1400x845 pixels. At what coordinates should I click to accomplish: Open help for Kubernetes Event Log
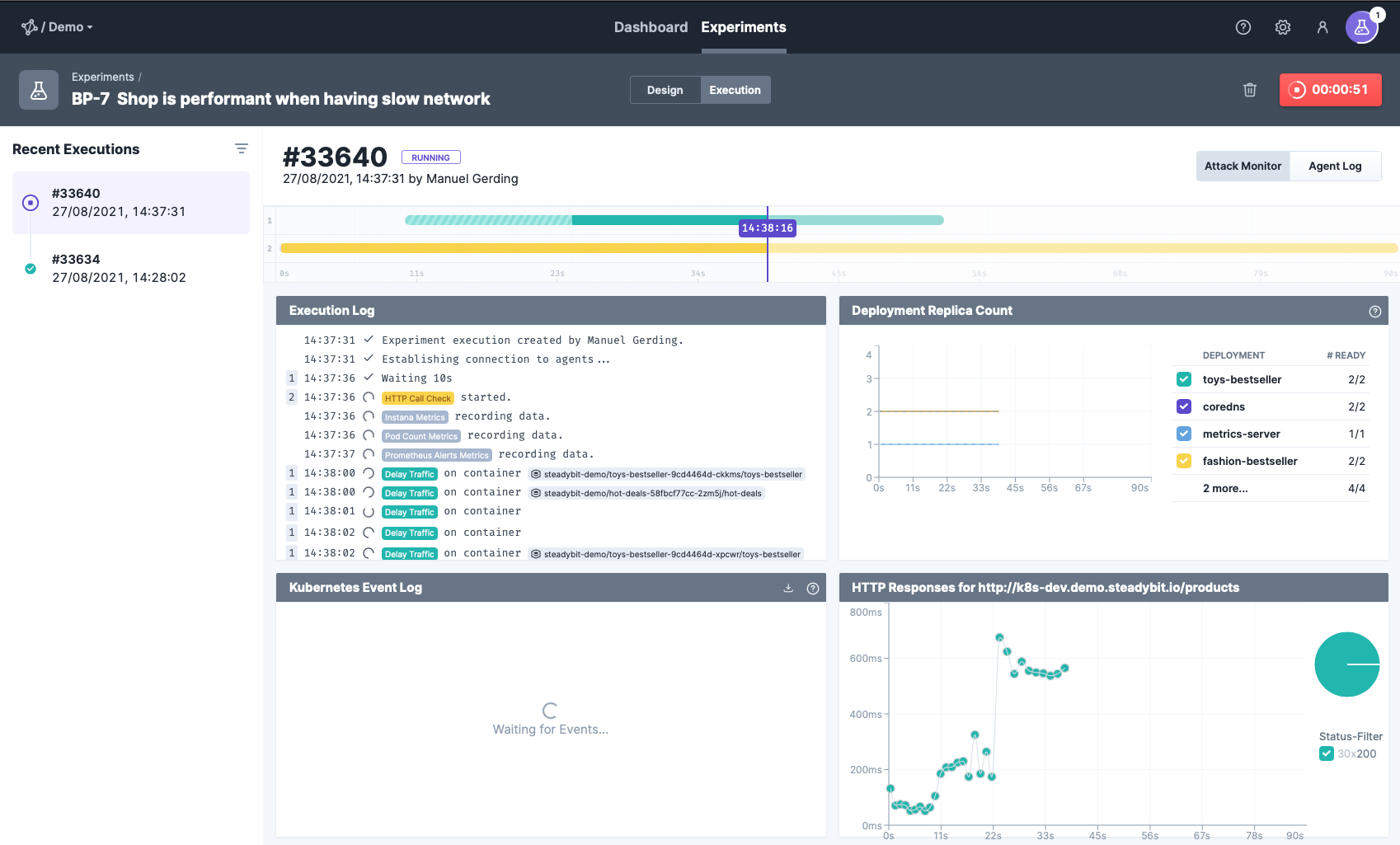tap(812, 588)
